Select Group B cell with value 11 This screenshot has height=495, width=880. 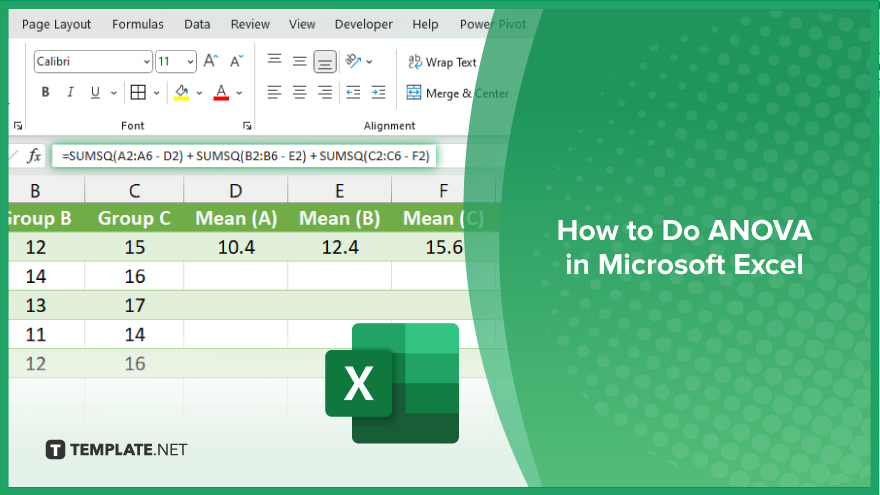point(47,334)
